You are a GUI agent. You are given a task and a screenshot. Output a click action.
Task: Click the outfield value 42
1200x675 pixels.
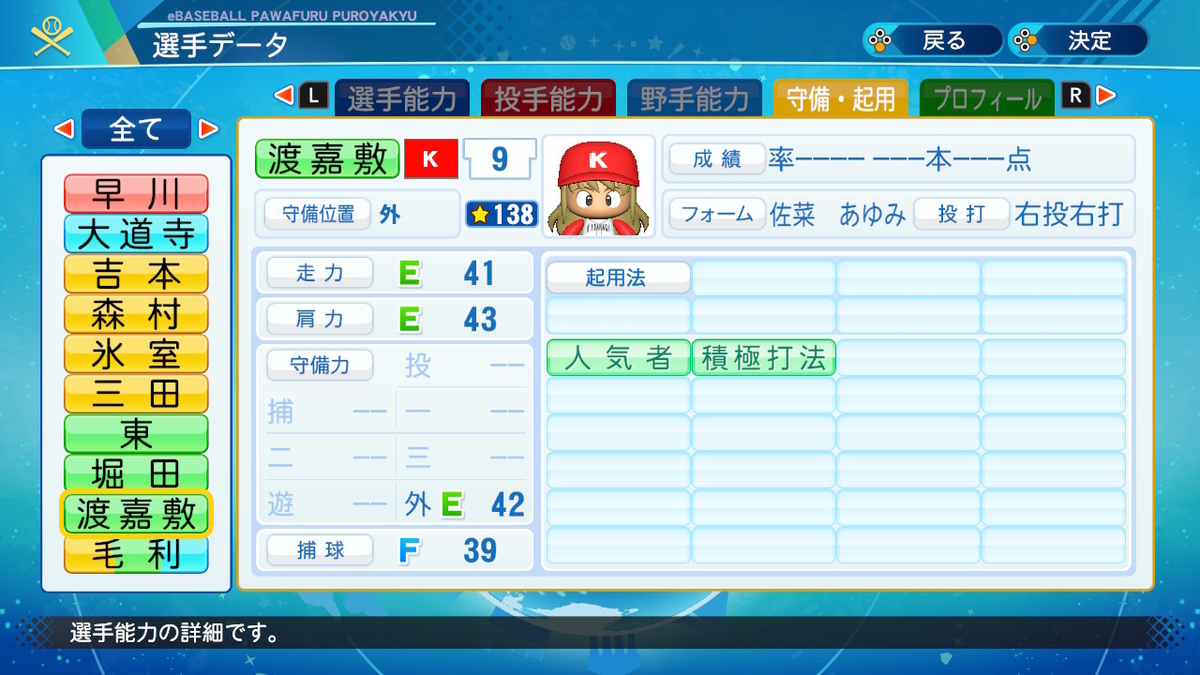[508, 505]
